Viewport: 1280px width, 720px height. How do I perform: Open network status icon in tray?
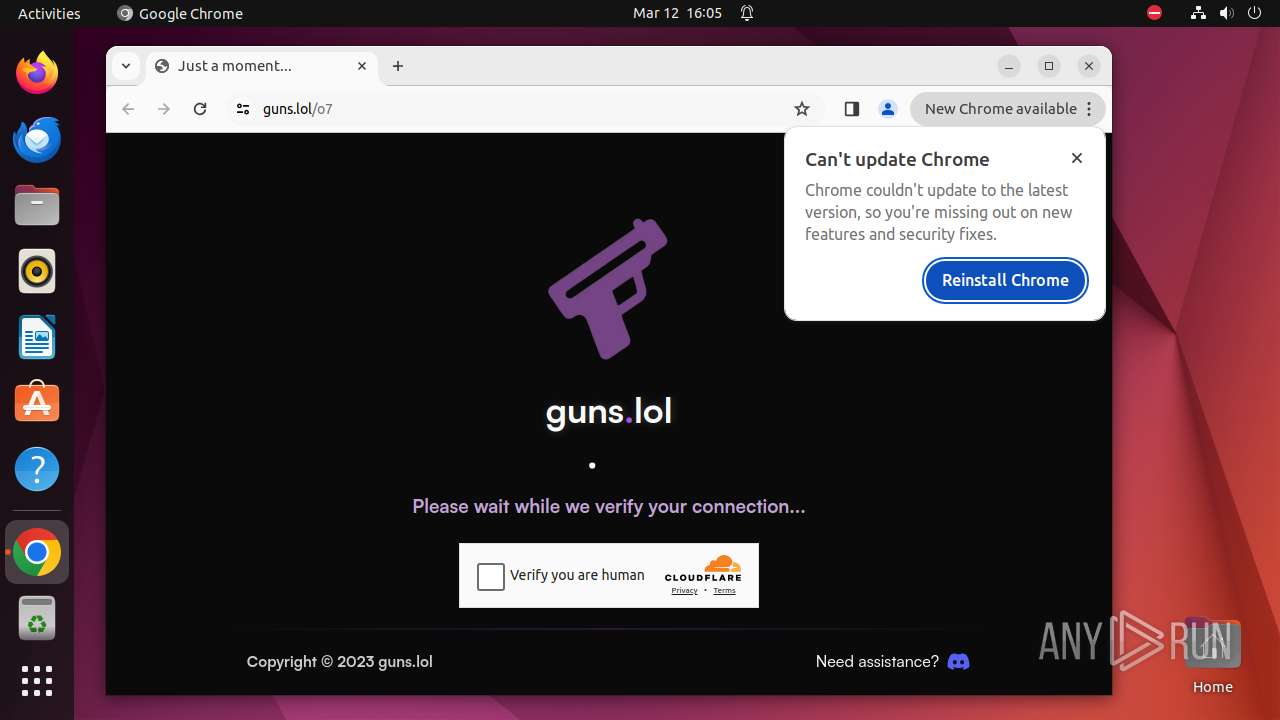click(1198, 13)
